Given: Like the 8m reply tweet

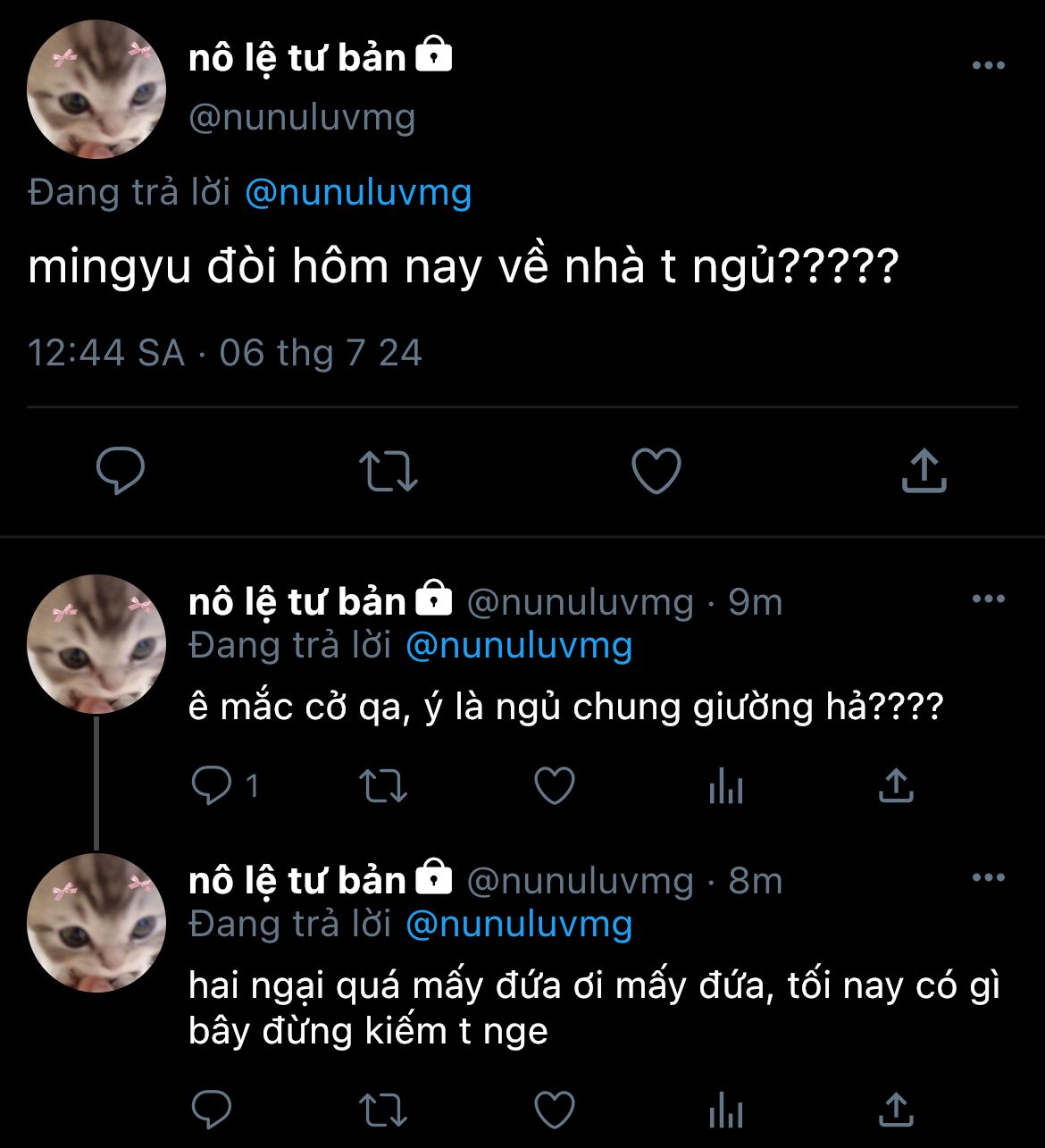Looking at the screenshot, I should coord(554,1110).
